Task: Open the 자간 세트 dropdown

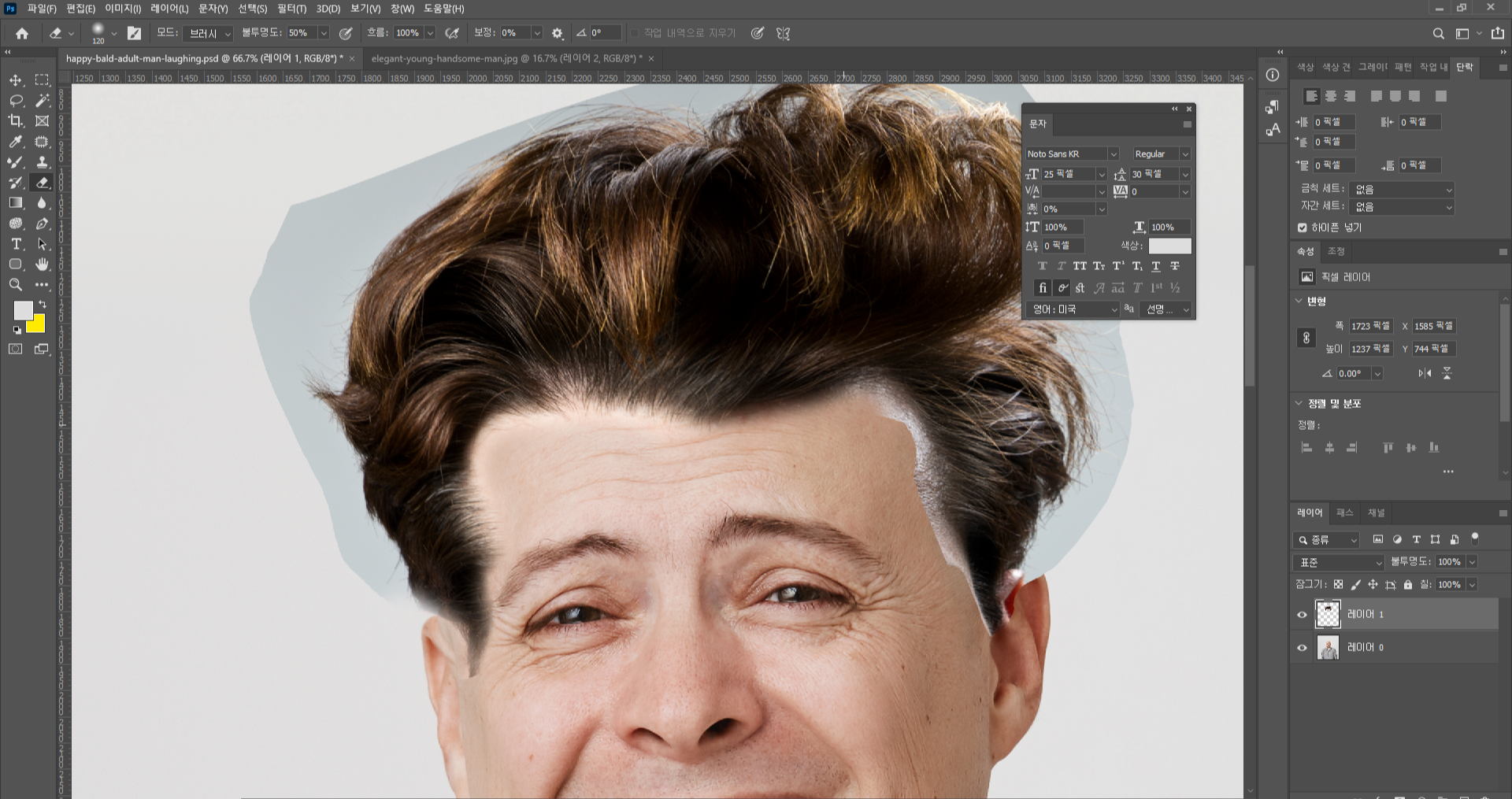Action: [x=1402, y=207]
